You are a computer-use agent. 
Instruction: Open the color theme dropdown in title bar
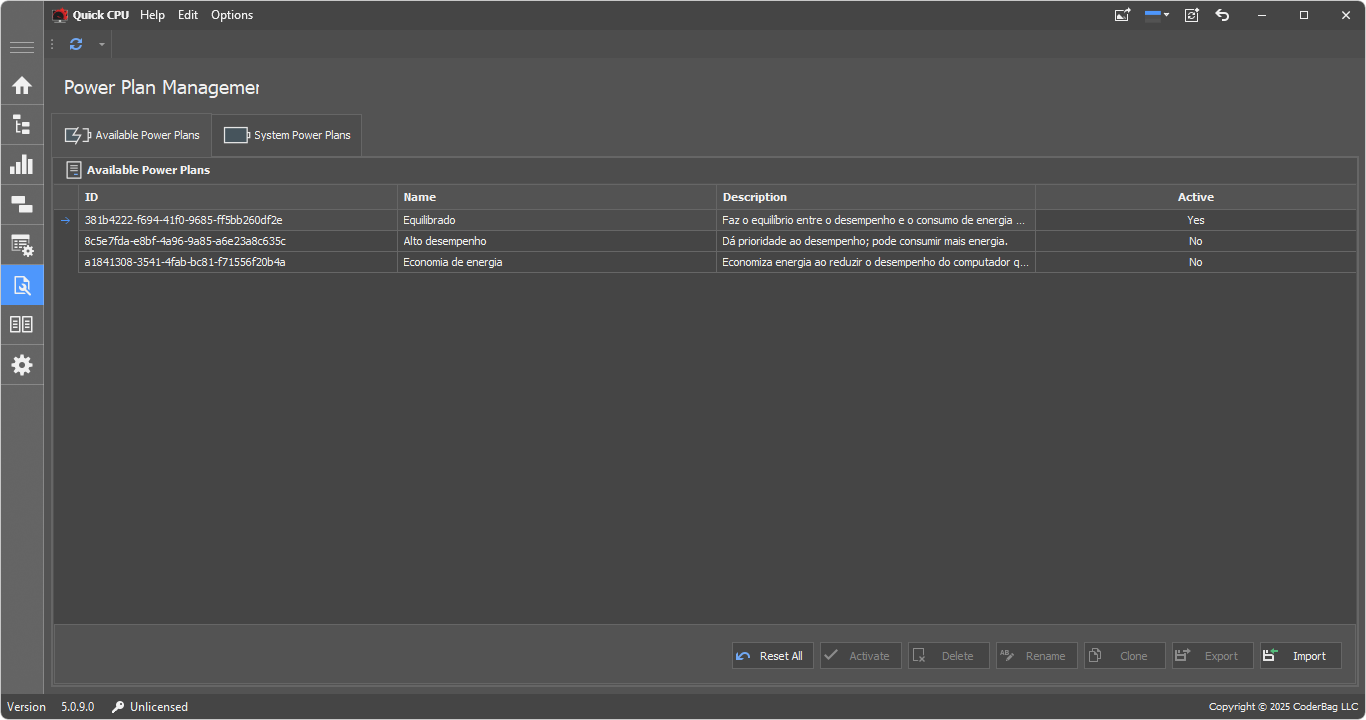[1158, 15]
